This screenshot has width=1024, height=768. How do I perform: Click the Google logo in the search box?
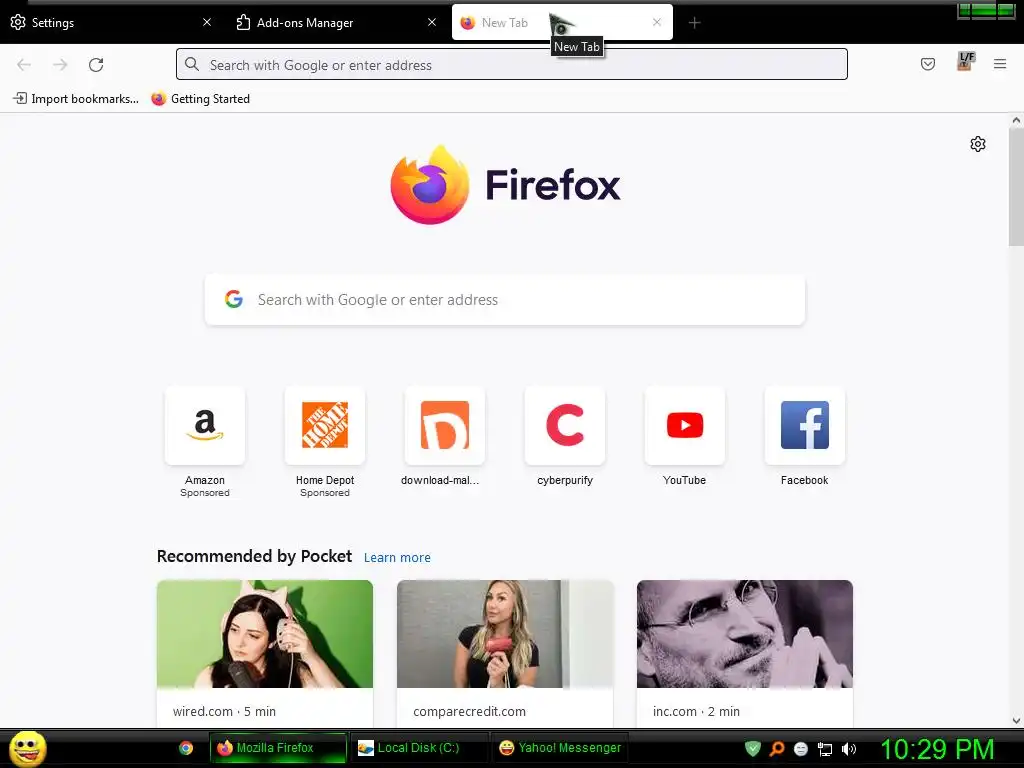pos(234,299)
